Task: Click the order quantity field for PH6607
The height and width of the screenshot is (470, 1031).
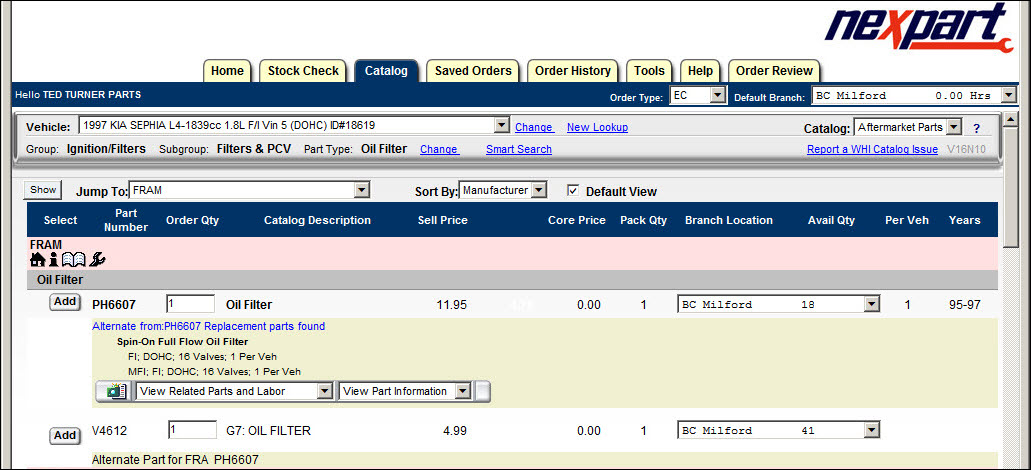Action: (x=191, y=304)
